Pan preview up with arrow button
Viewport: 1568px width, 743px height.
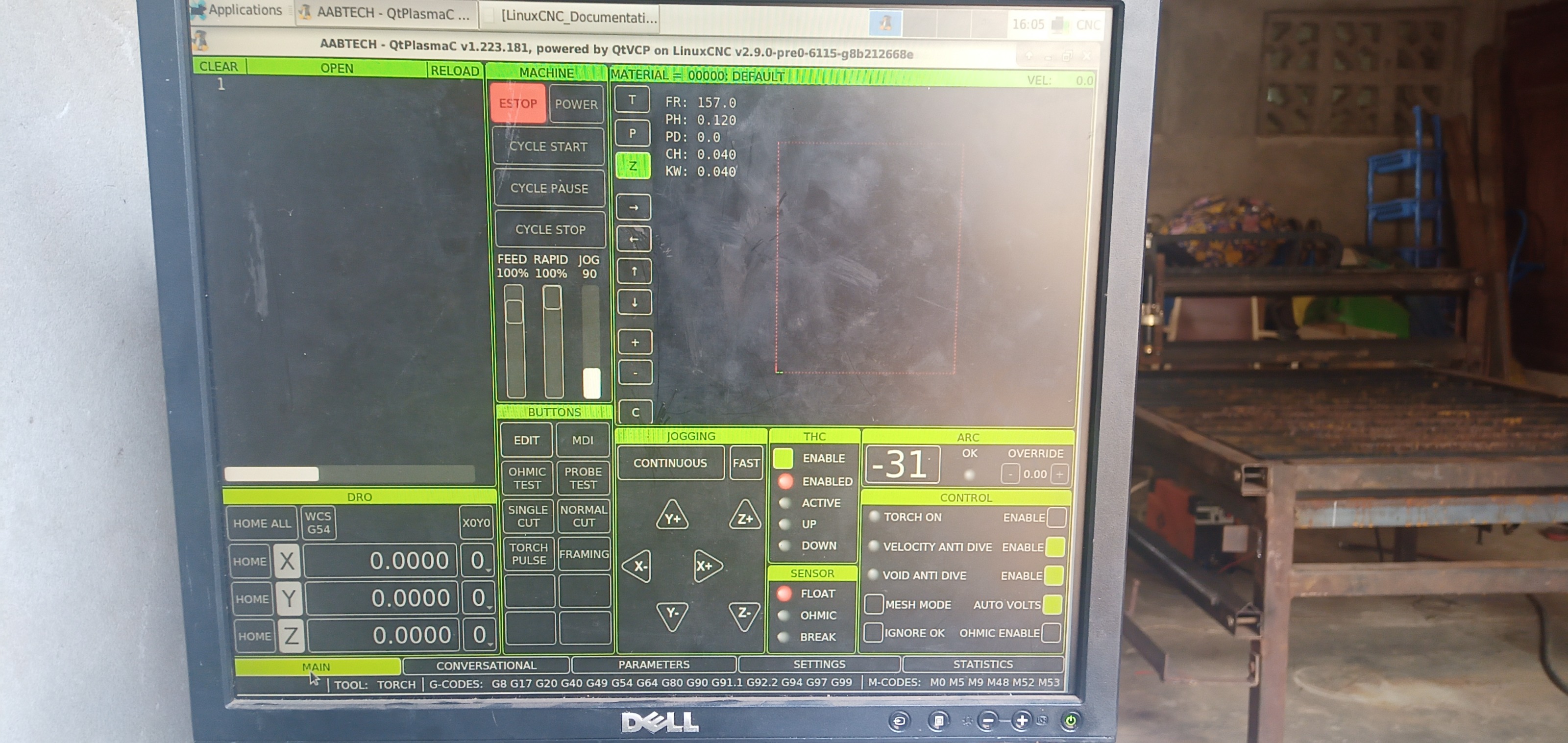[x=634, y=271]
